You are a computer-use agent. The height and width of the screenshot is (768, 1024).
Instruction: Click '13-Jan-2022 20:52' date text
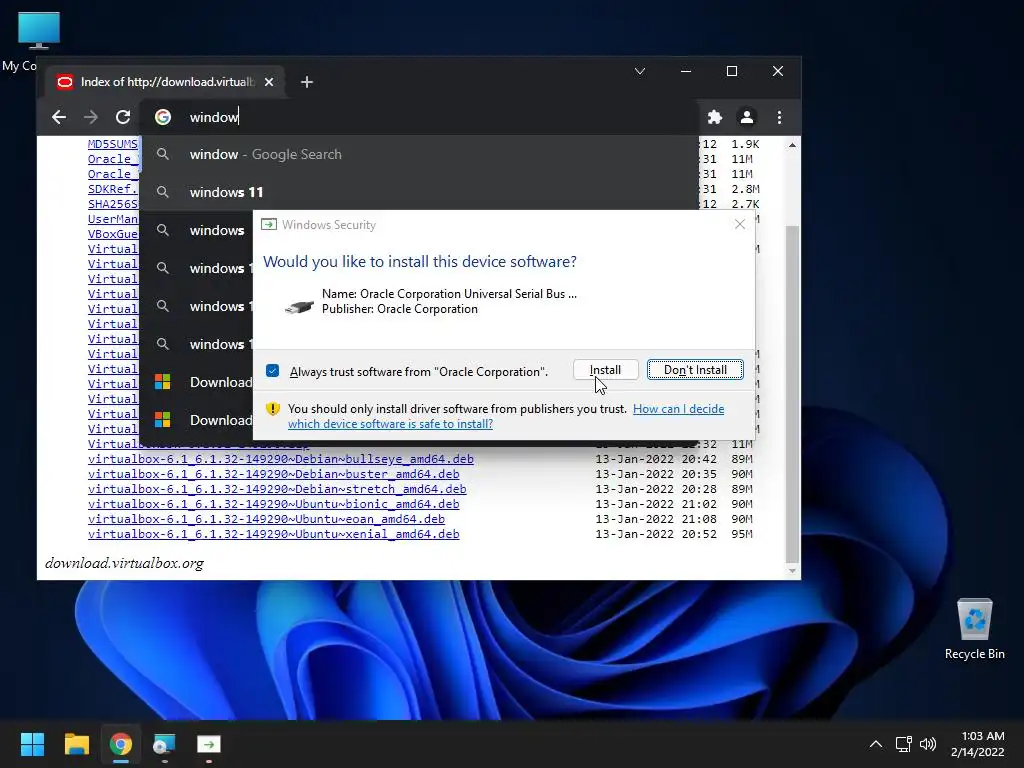coord(656,534)
